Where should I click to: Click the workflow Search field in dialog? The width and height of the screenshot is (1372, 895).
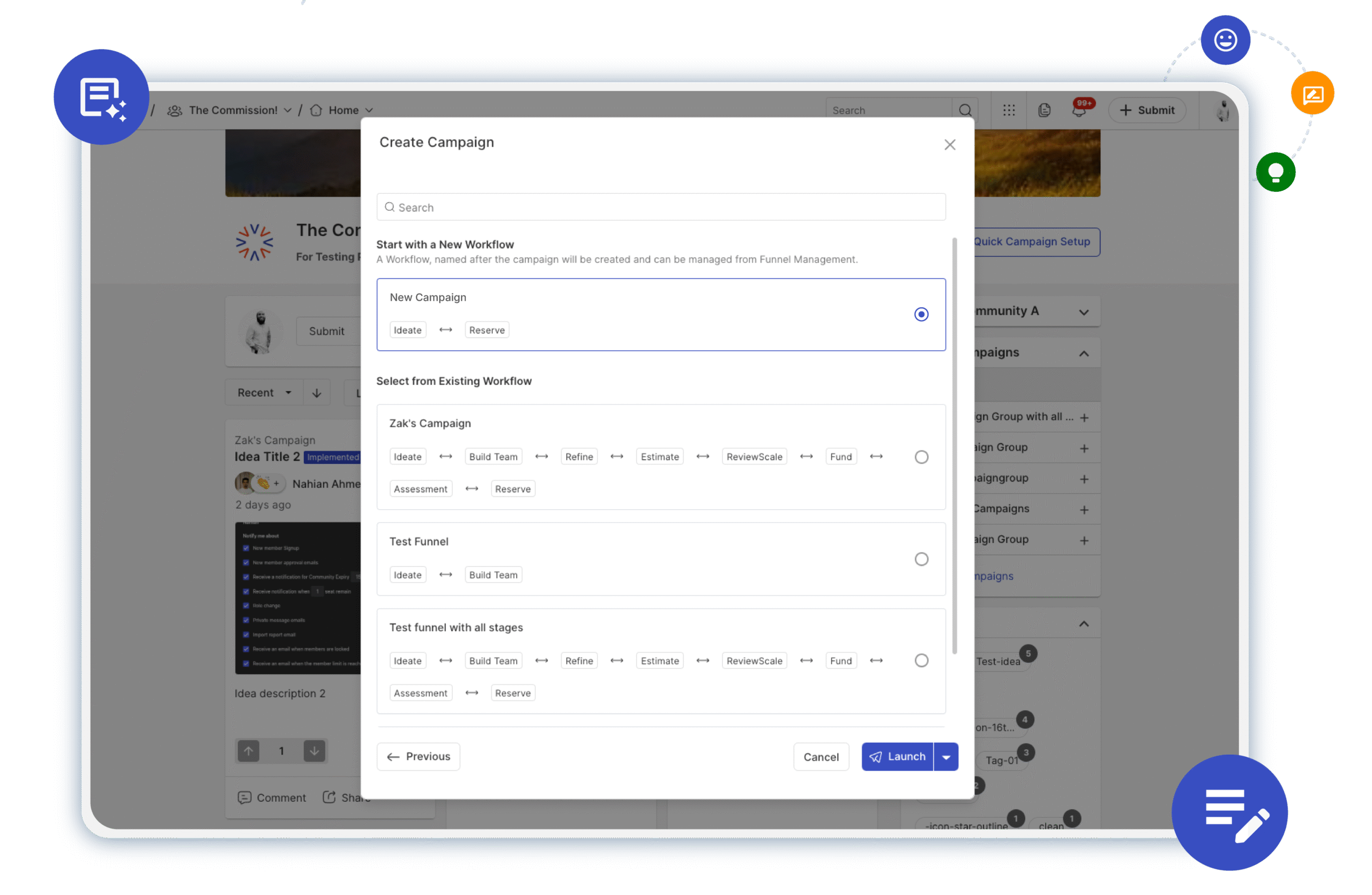coord(661,207)
